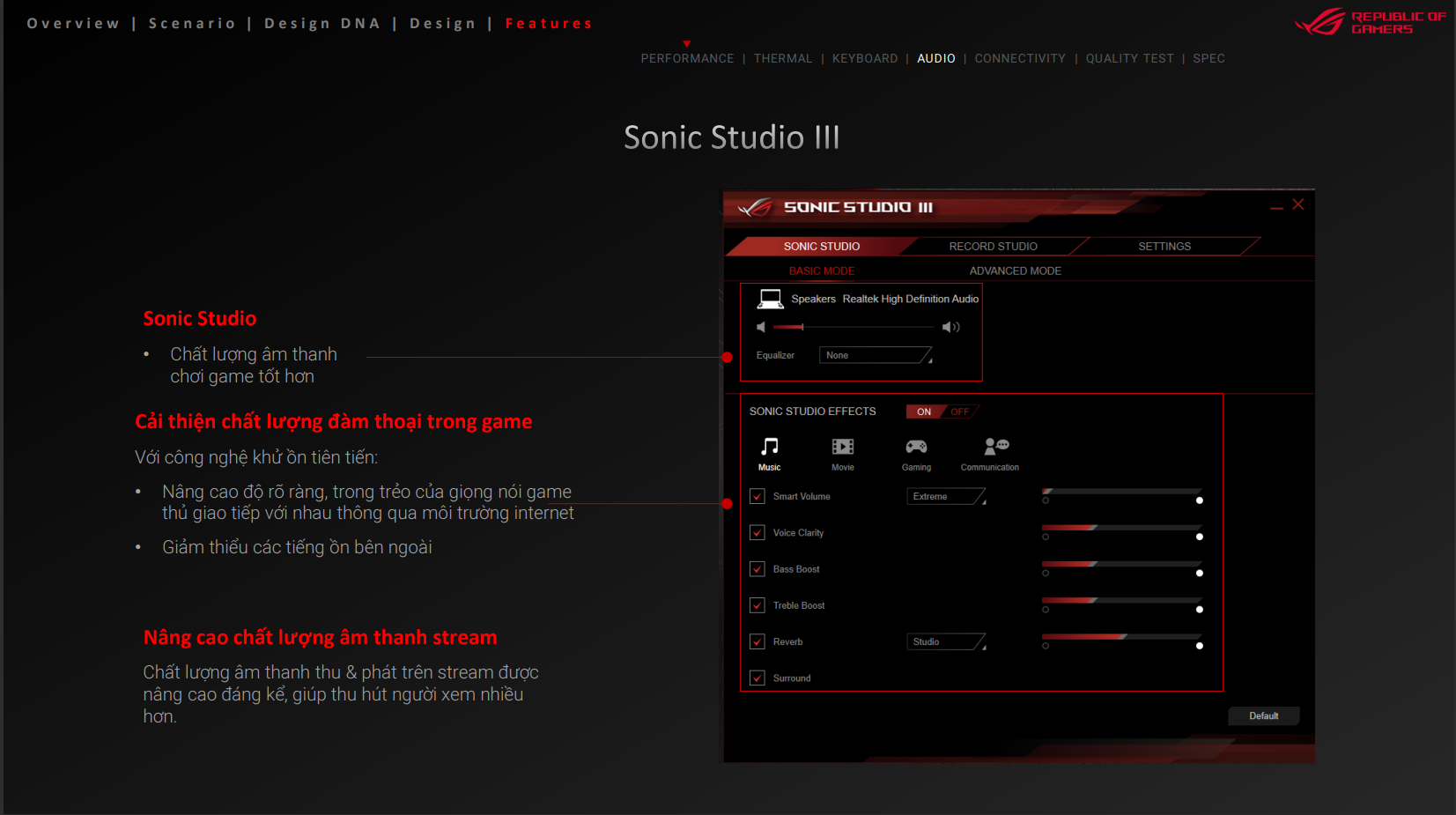Go to the THERMAL sub-section
1456x815 pixels.
[783, 59]
